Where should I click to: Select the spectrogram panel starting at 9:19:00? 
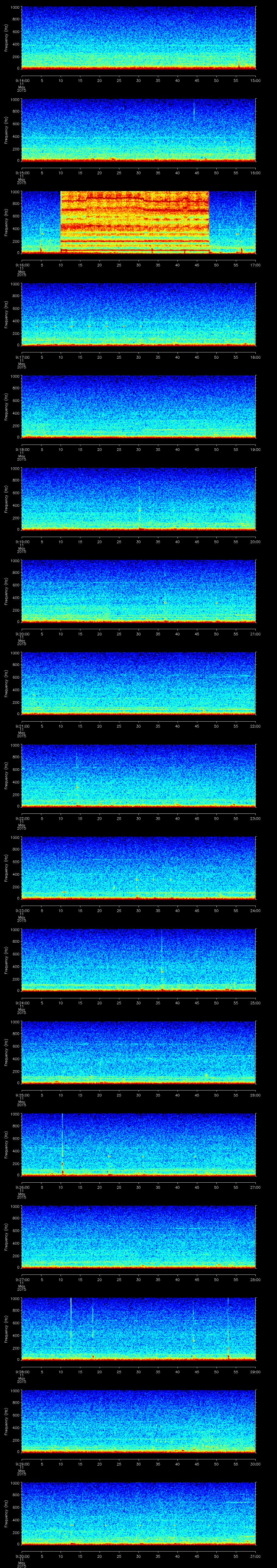[138, 499]
